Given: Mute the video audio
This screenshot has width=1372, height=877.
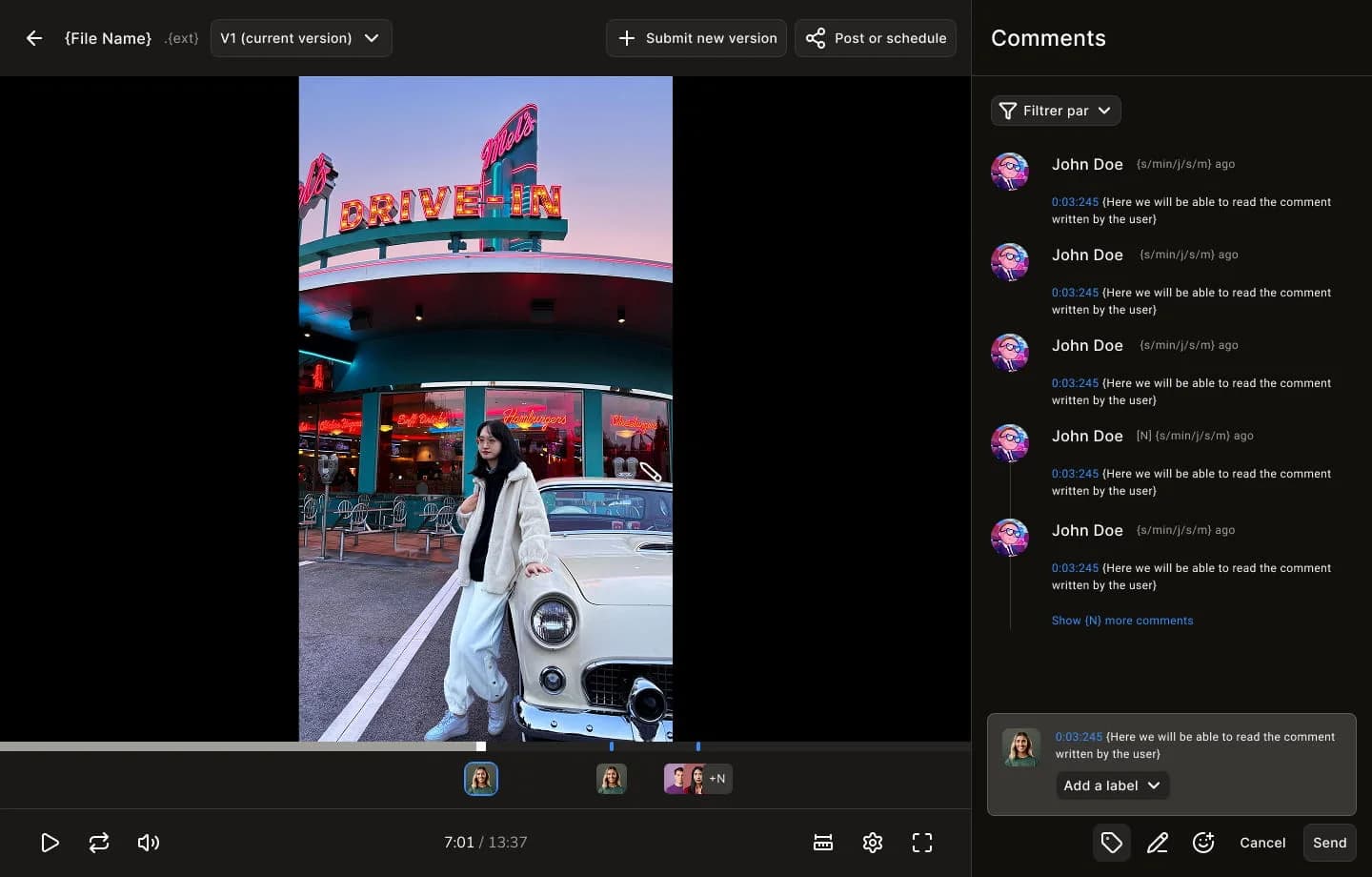Looking at the screenshot, I should pos(149,843).
